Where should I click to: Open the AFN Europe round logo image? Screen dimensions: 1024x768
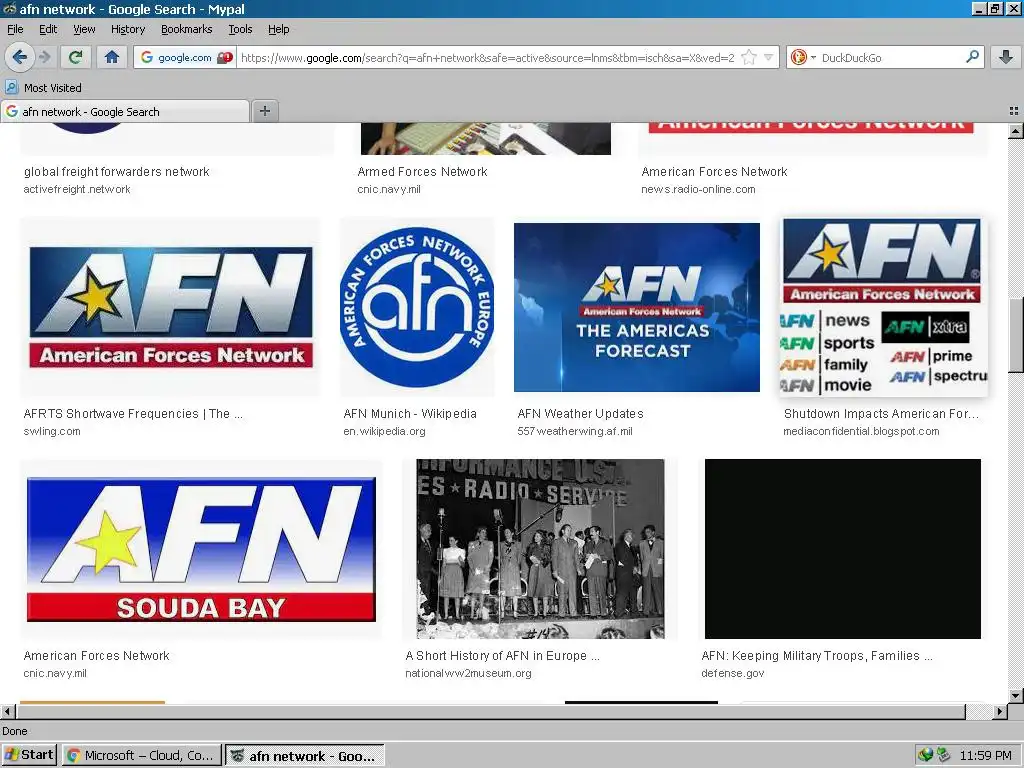(x=417, y=307)
